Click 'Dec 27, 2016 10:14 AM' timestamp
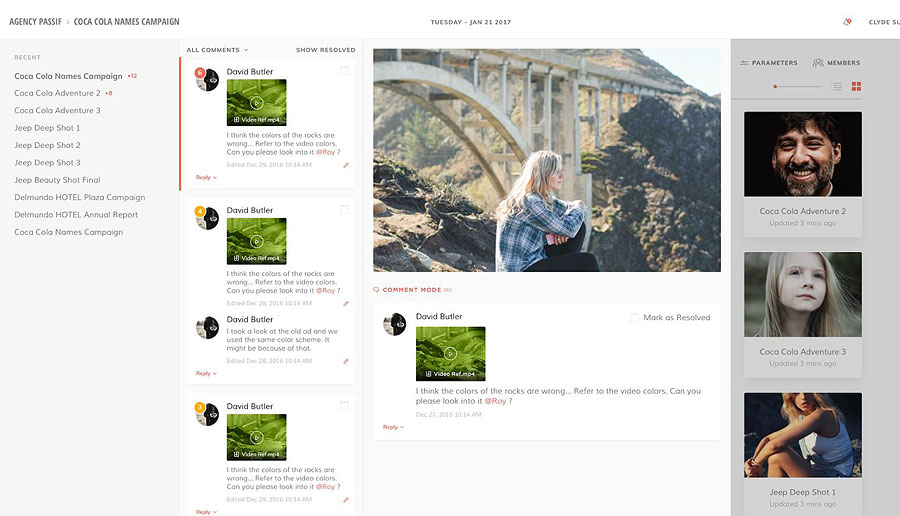900x516 pixels. tap(448, 414)
